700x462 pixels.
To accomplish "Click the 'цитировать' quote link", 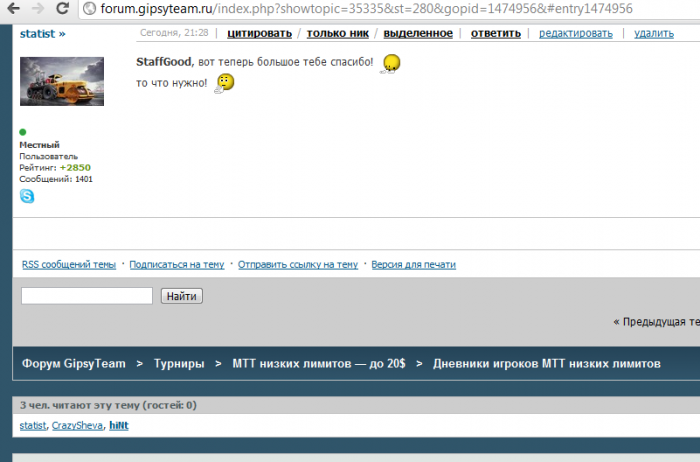I will (x=259, y=33).
